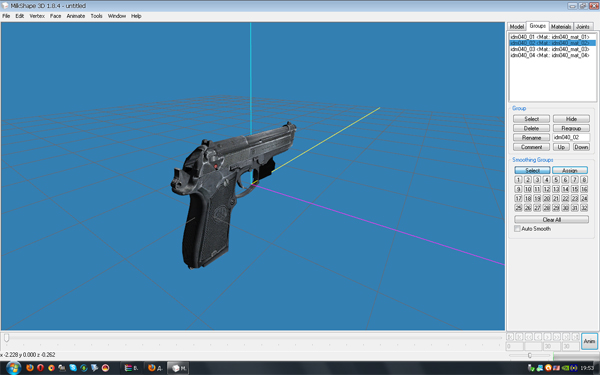Click the Anim toggle button
600x375 pixels.
click(589, 341)
